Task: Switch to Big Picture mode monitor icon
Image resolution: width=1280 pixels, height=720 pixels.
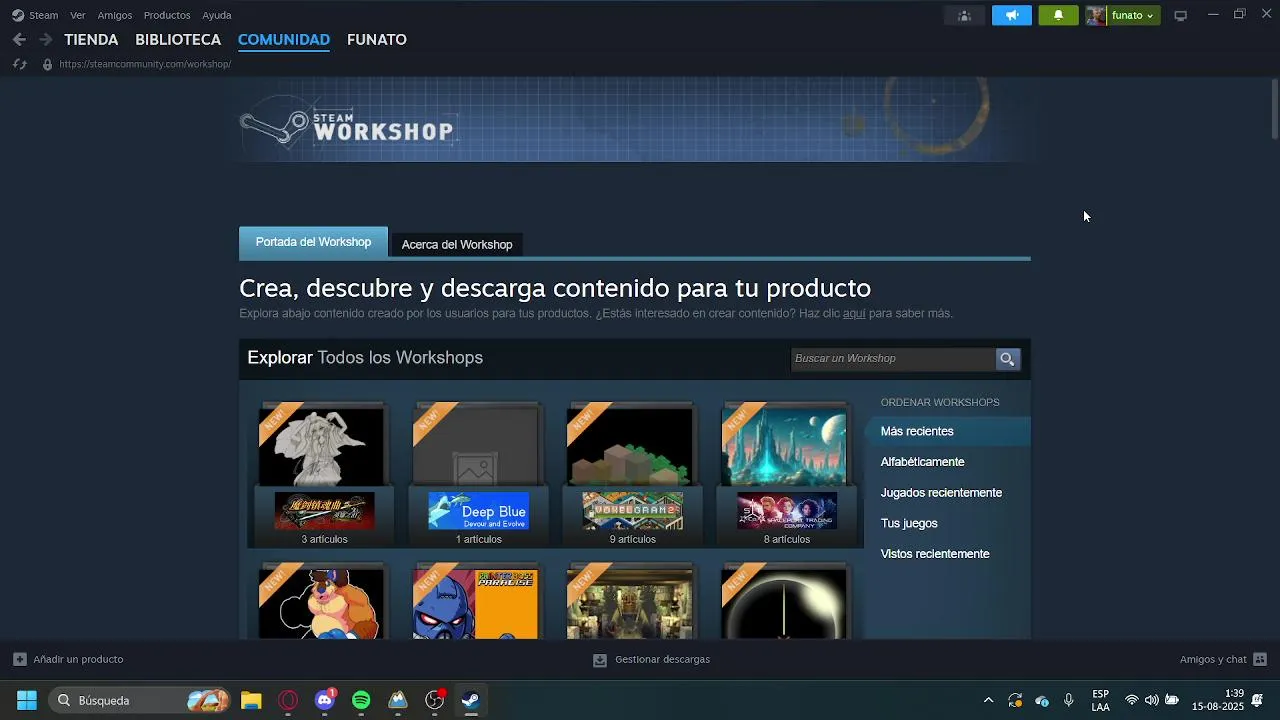Action: pos(1180,15)
